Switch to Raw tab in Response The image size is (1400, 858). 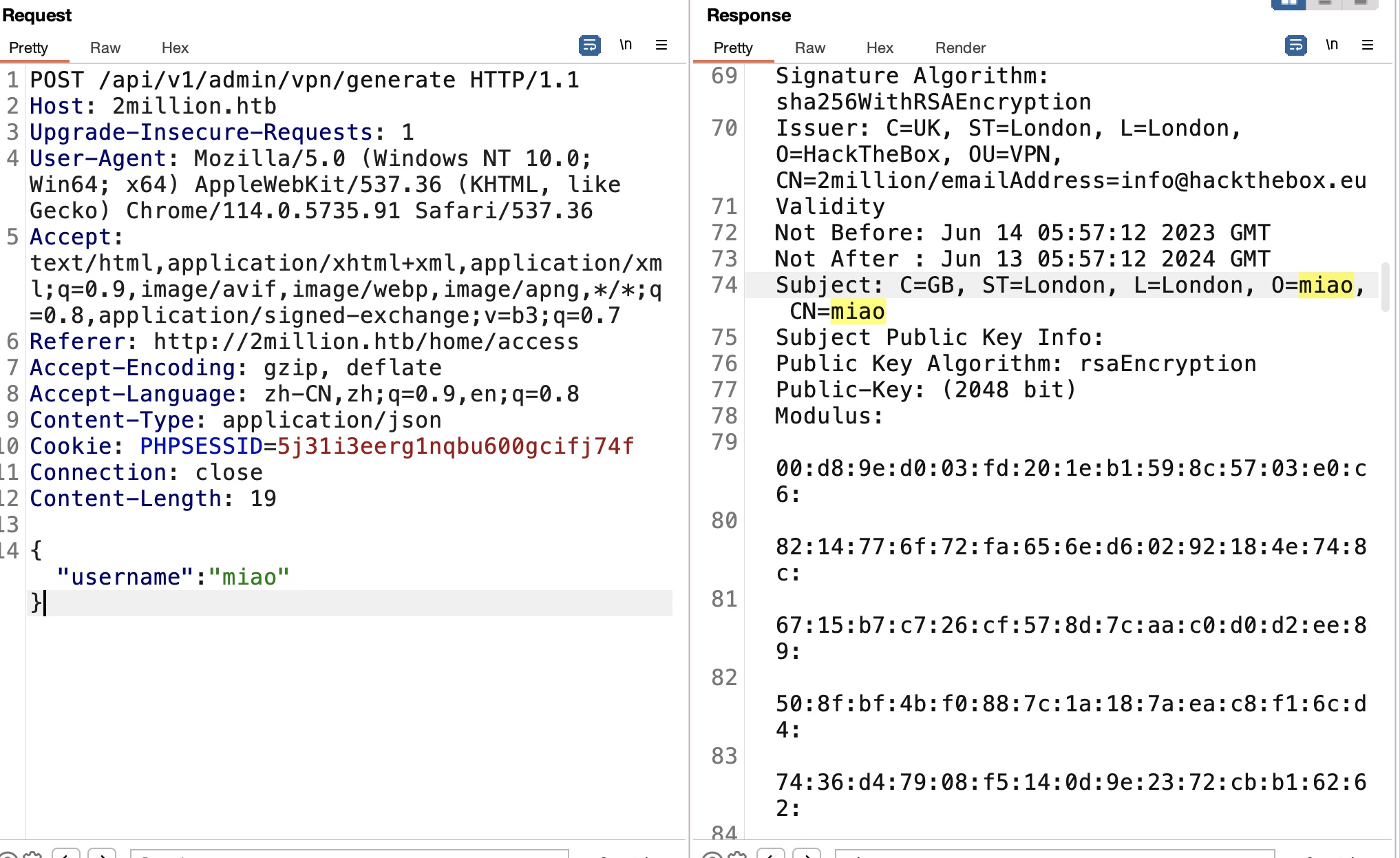tap(809, 48)
